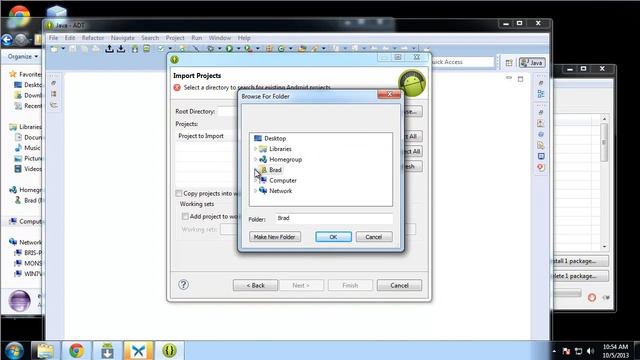Click the Debug bug toolbar icon
640x360 pixels.
click(x=211, y=49)
